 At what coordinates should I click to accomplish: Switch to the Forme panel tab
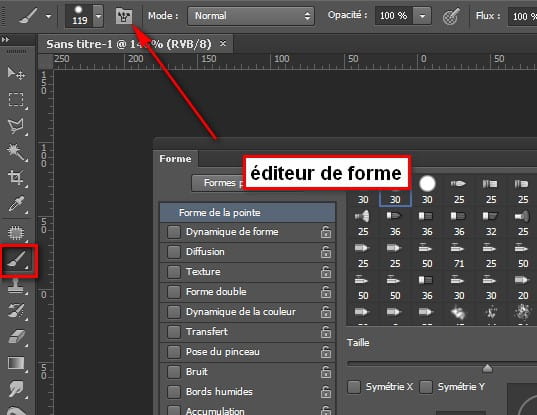pos(175,159)
